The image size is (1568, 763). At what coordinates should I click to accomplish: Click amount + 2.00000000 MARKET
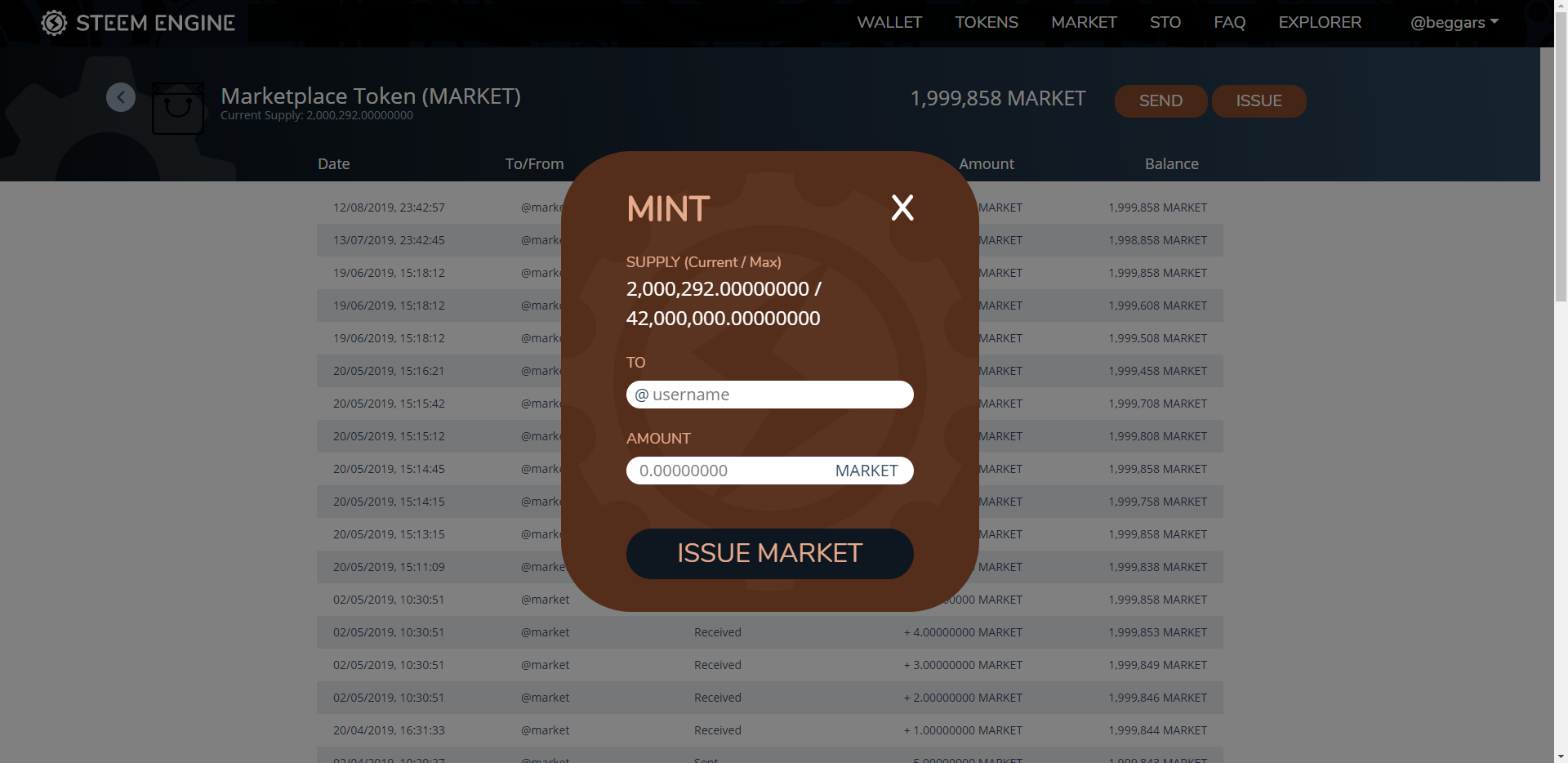(x=963, y=698)
